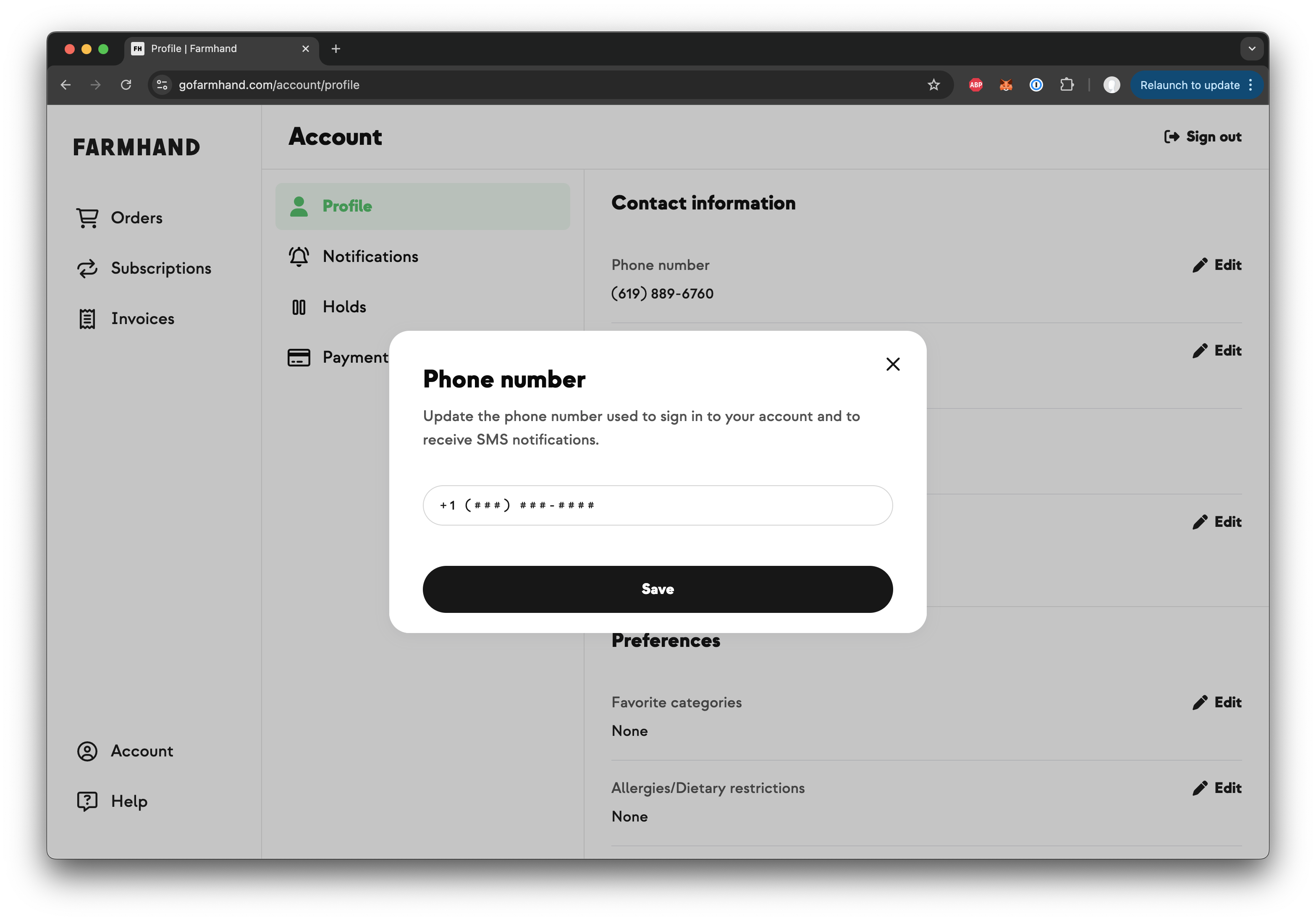Open the 1Password extension

pyautogui.click(x=1036, y=85)
